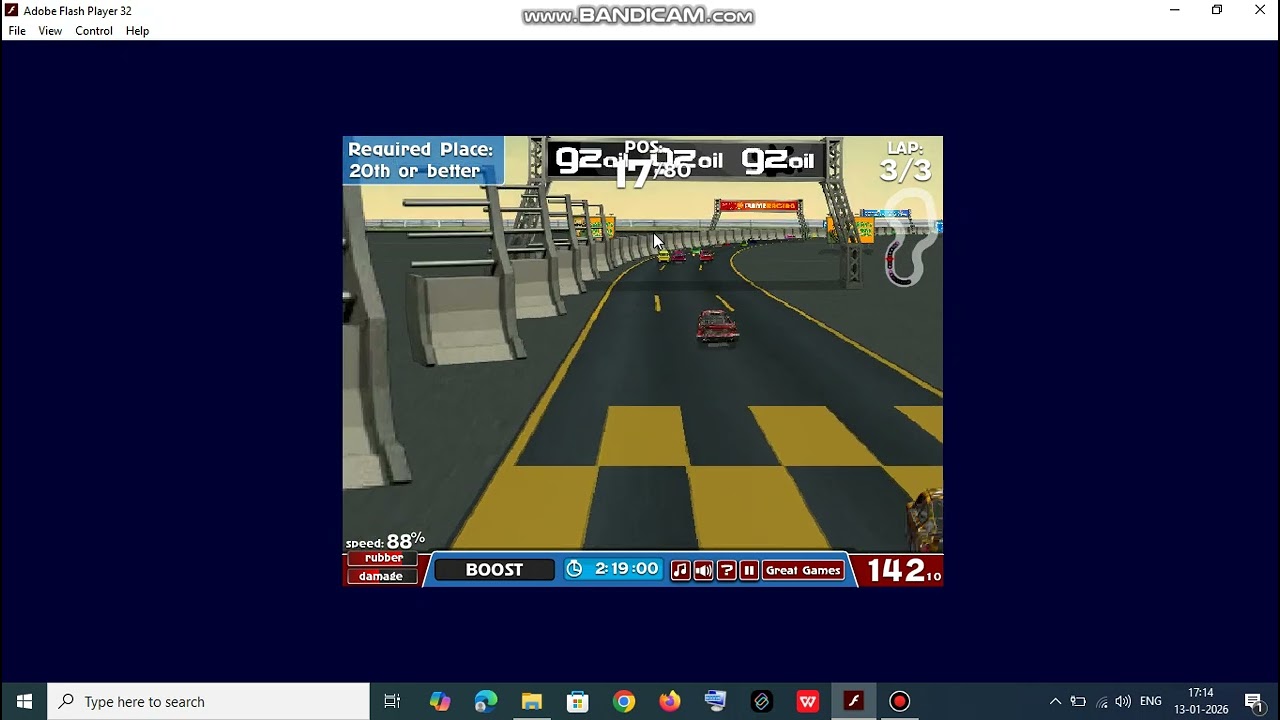Open File Explorer from taskbar
The height and width of the screenshot is (720, 1280).
(532, 701)
